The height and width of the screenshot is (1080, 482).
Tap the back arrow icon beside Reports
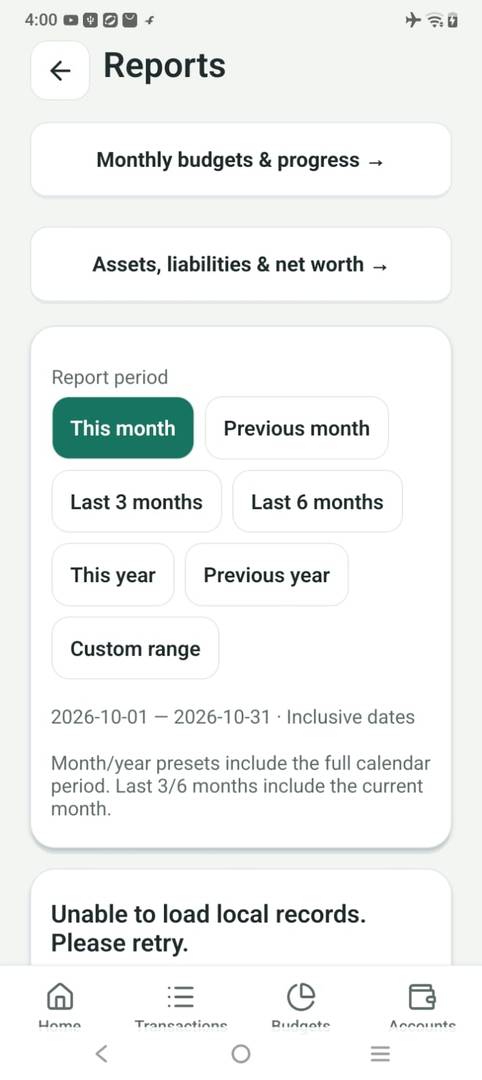(61, 70)
